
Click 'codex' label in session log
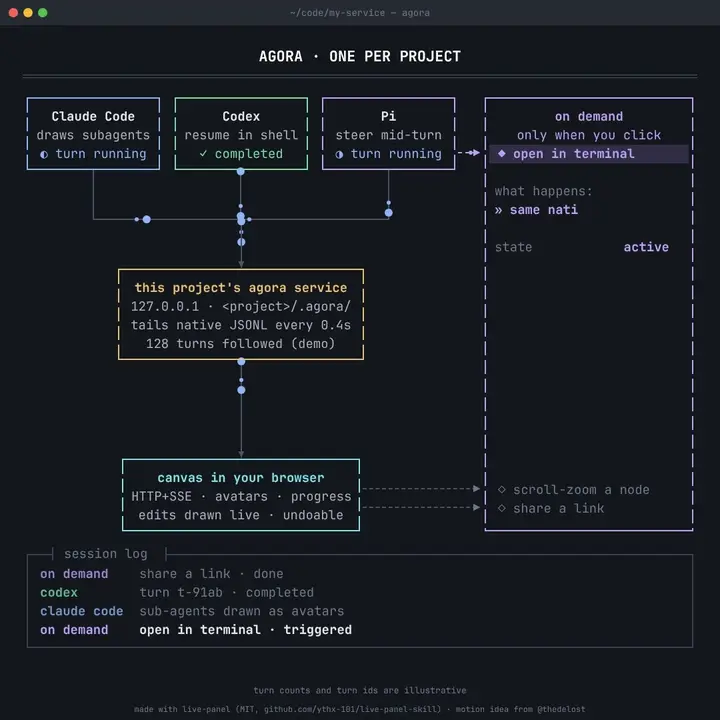[59, 592]
